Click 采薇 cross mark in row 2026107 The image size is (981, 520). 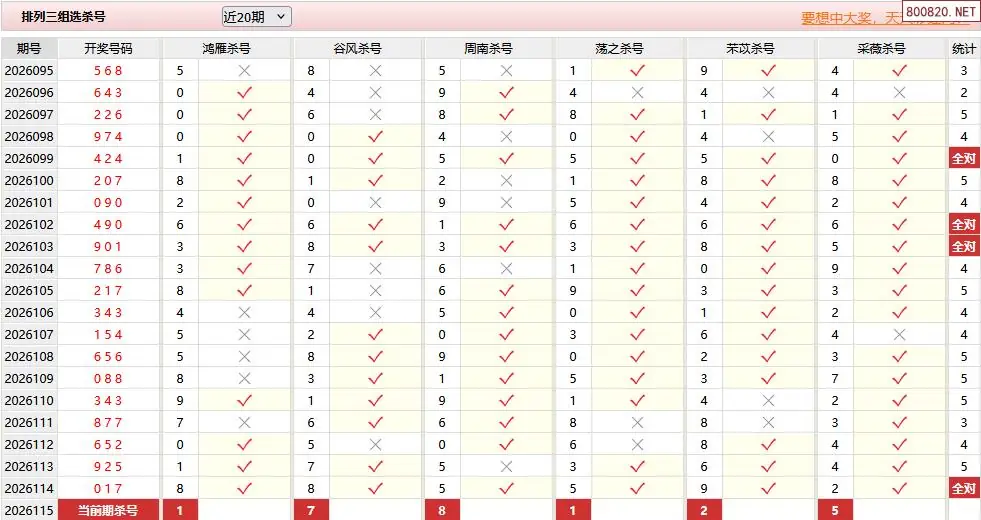(899, 335)
